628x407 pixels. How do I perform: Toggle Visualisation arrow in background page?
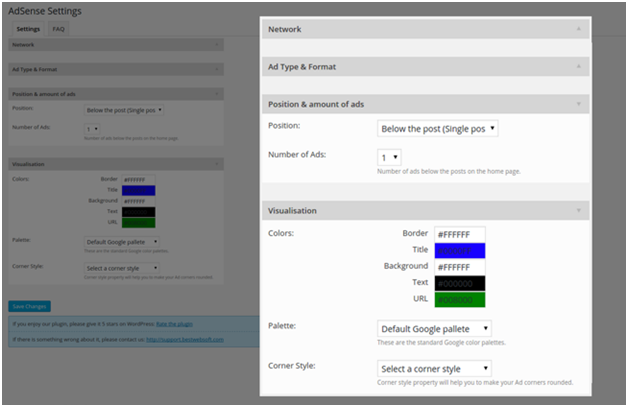pyautogui.click(x=217, y=164)
